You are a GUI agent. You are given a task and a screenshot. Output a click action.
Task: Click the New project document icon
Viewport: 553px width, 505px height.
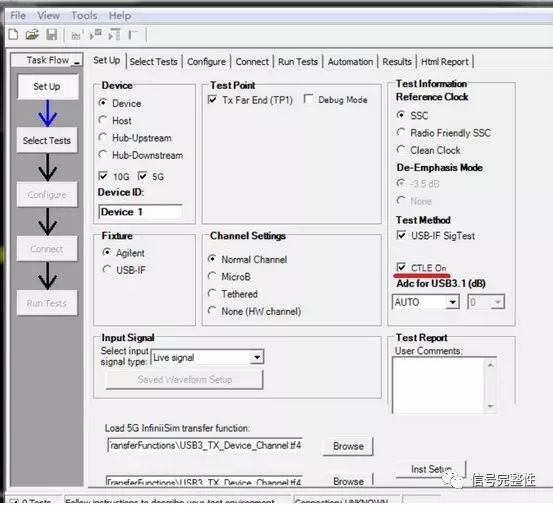tap(13, 35)
